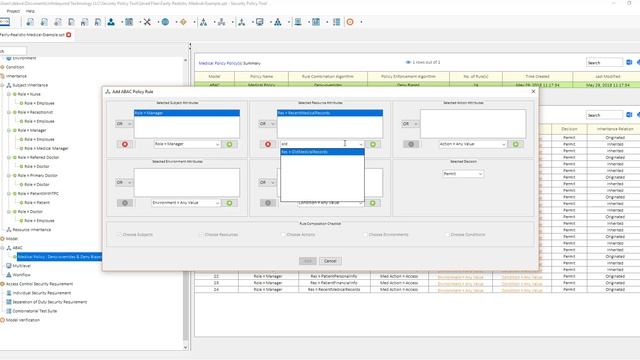Tick the Choose Conditions checkbox
This screenshot has width=640, height=360.
447,235
